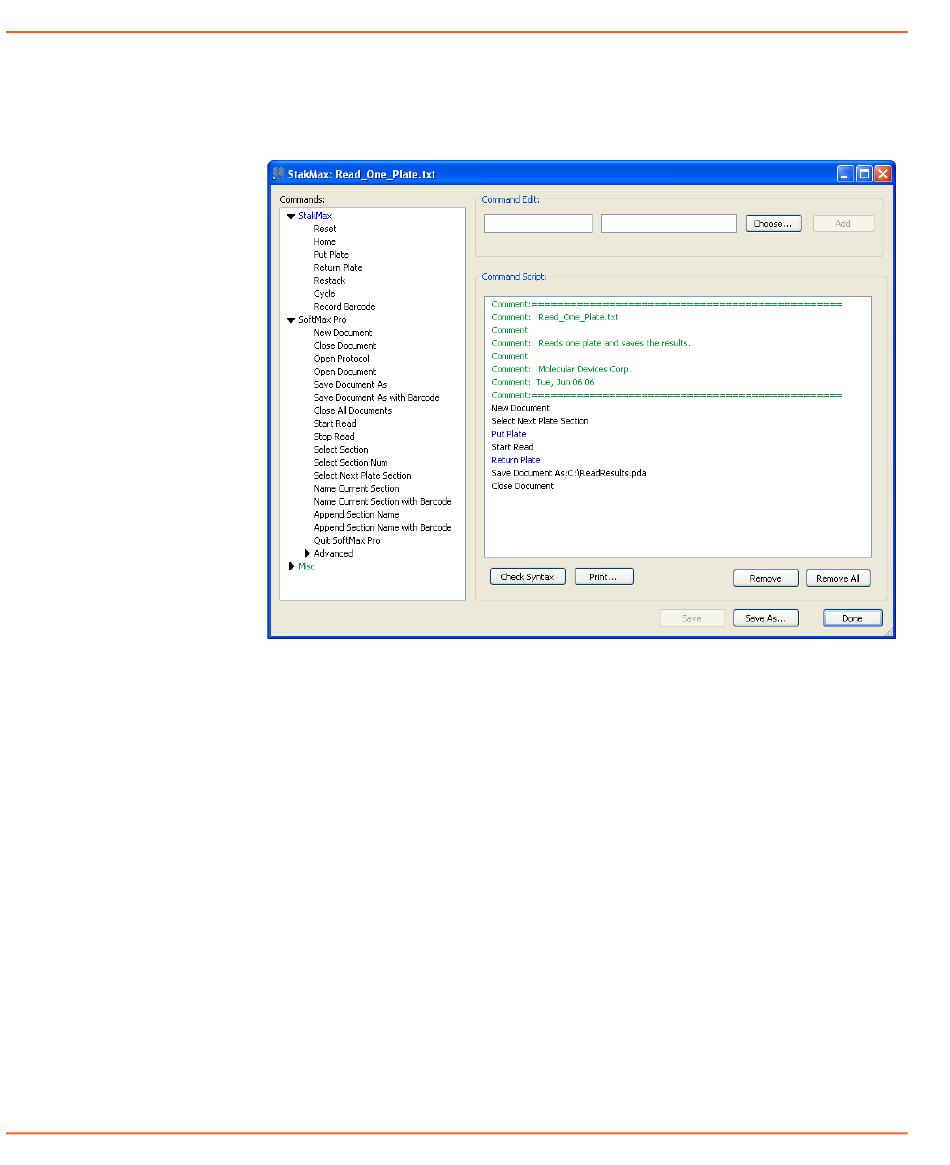Image resolution: width=950 pixels, height=1165 pixels.
Task: Click the Save As... button
Action: [x=765, y=618]
